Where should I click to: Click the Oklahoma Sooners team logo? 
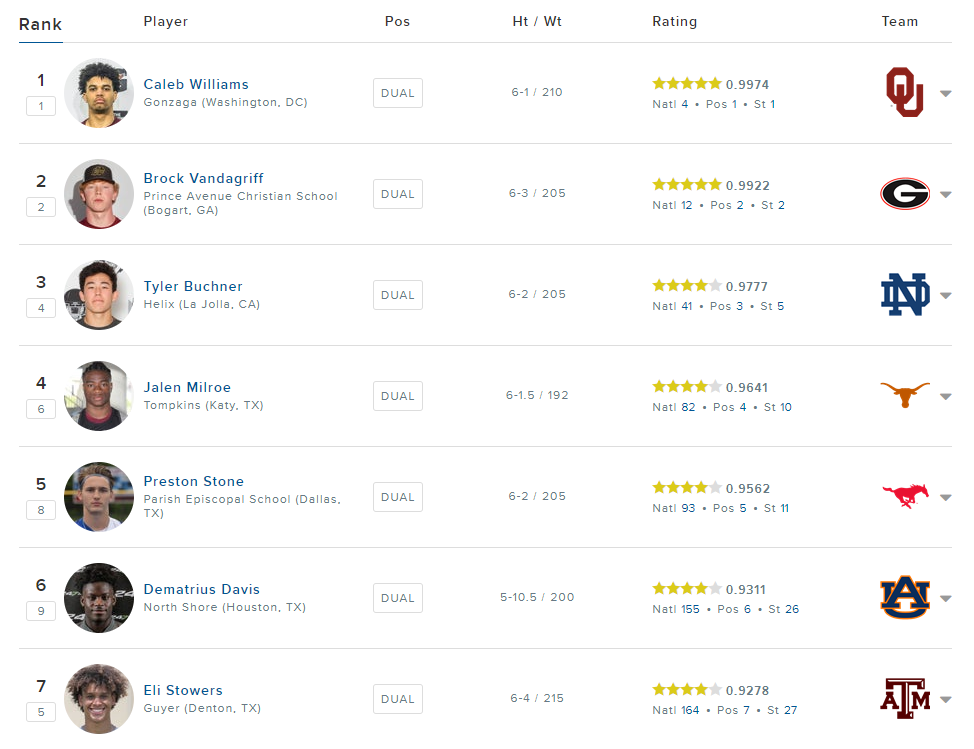point(904,93)
